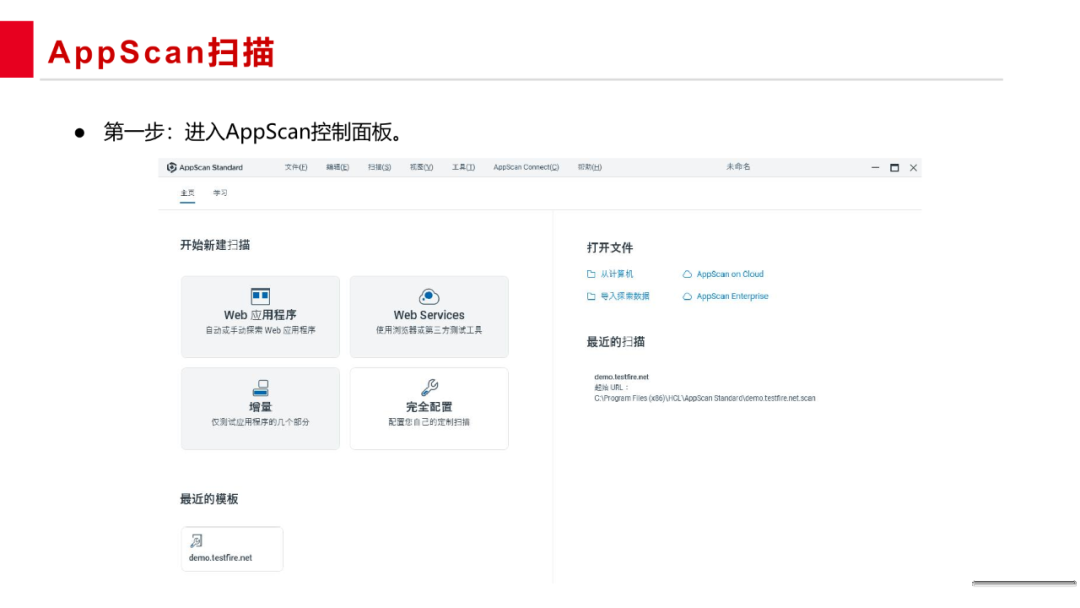Choose the 完全配置 scan card
The image size is (1080, 608).
(x=429, y=408)
